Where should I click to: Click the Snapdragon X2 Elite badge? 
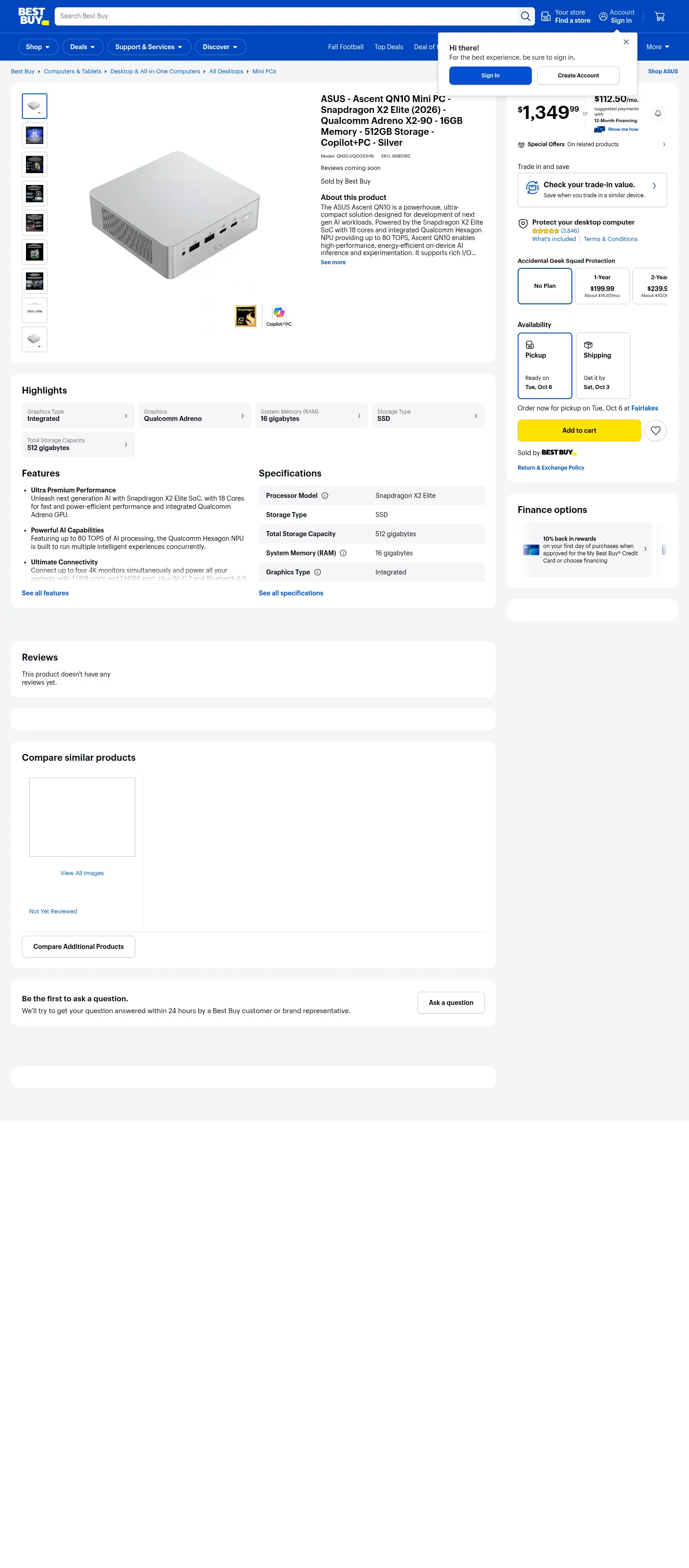coord(246,316)
